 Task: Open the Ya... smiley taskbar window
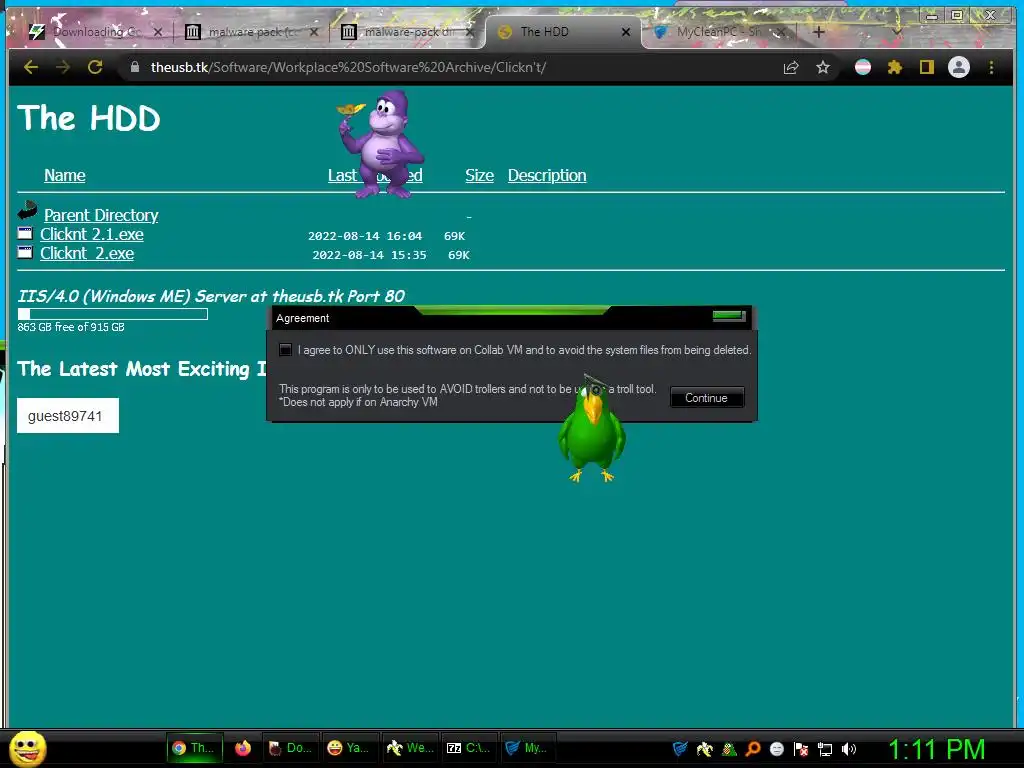(349, 748)
